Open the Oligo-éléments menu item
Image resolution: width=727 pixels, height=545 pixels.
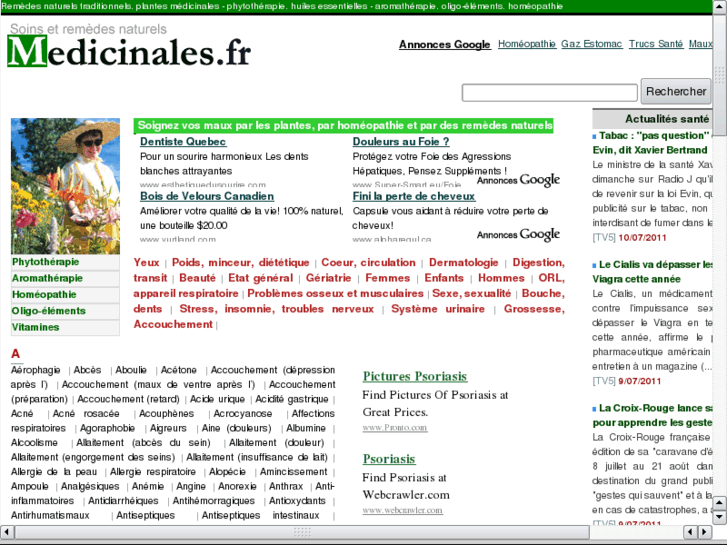pos(49,311)
